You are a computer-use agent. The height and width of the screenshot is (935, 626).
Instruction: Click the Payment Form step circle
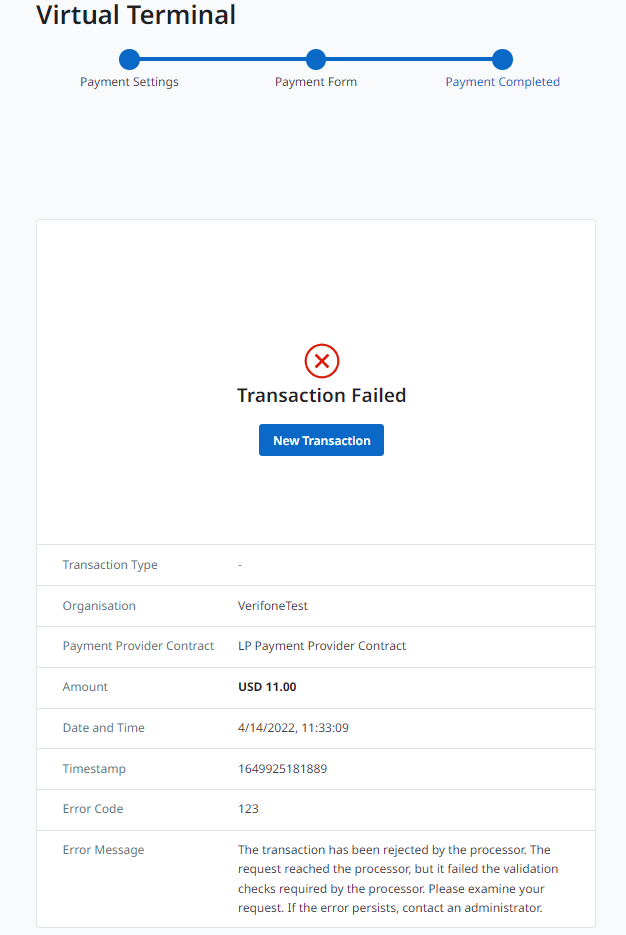pos(316,59)
